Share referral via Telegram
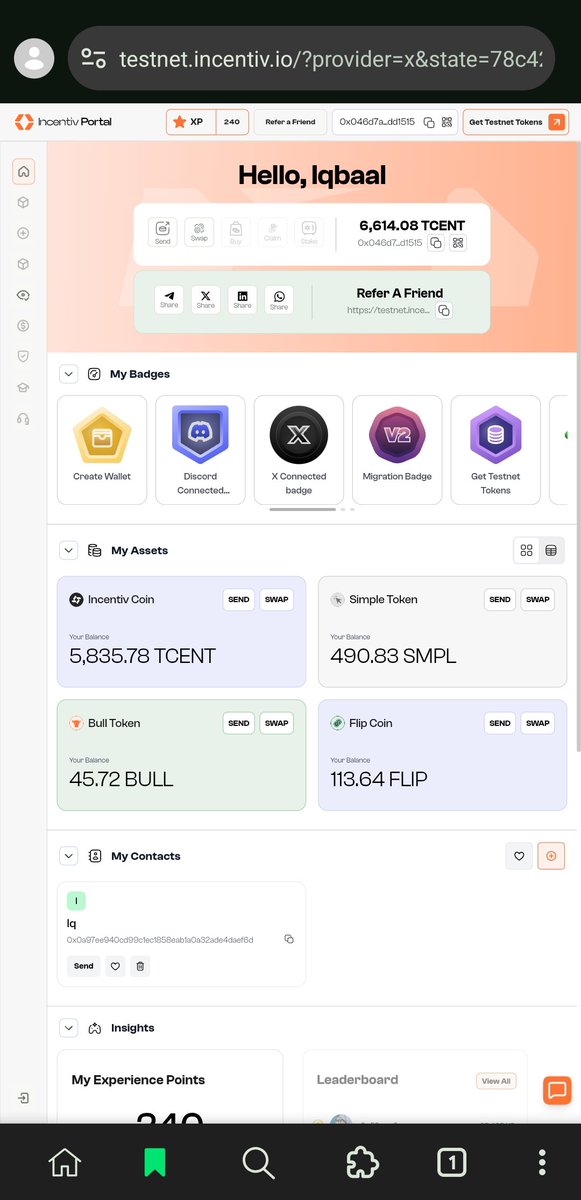 point(170,300)
